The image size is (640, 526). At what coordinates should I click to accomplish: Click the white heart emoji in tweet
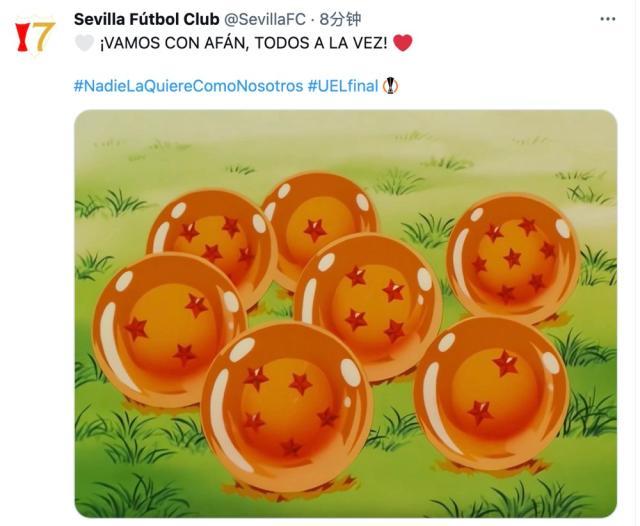(x=84, y=43)
